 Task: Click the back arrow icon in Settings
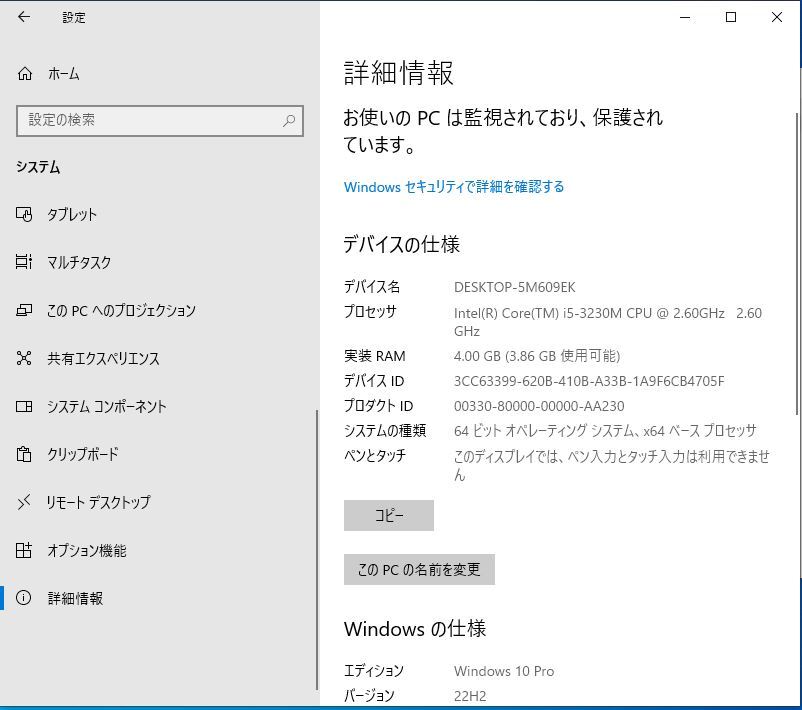pos(24,17)
